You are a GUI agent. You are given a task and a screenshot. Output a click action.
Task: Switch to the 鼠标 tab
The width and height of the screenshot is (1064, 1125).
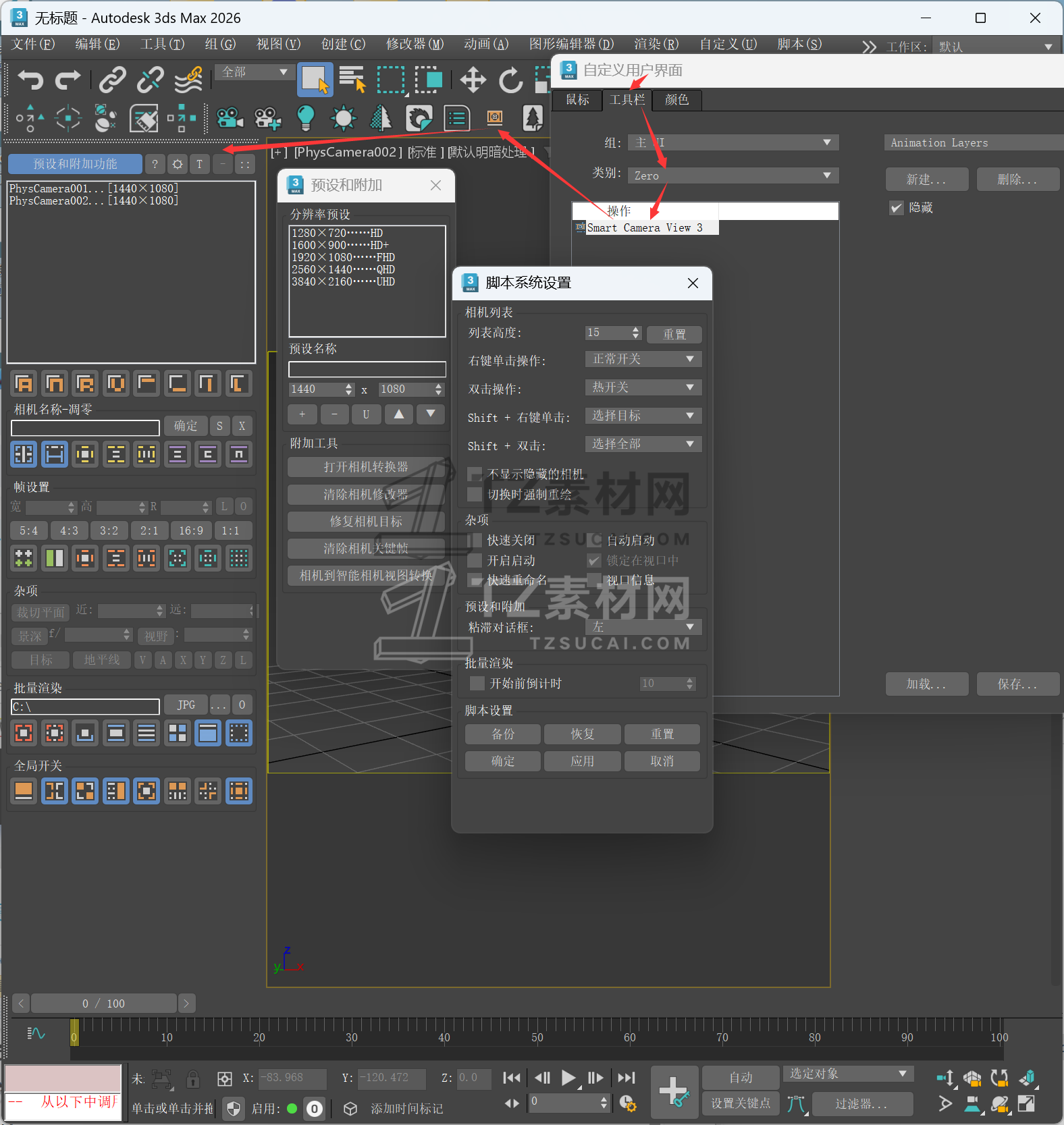(577, 100)
